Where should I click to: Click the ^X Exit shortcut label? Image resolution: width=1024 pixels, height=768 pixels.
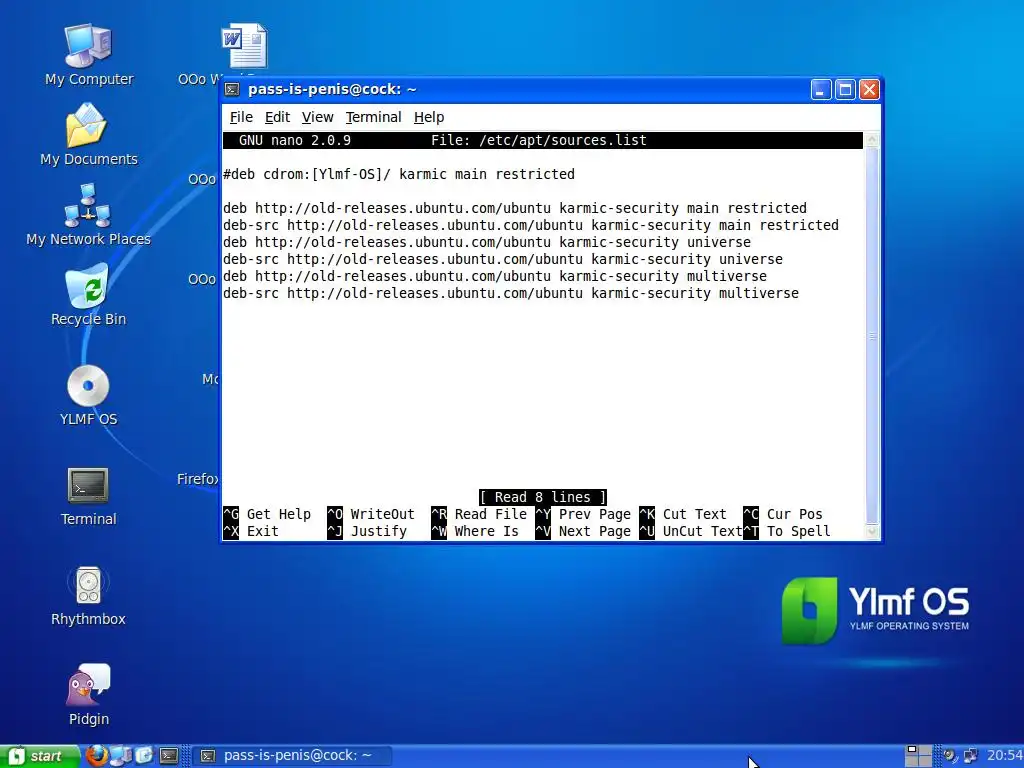tap(251, 532)
